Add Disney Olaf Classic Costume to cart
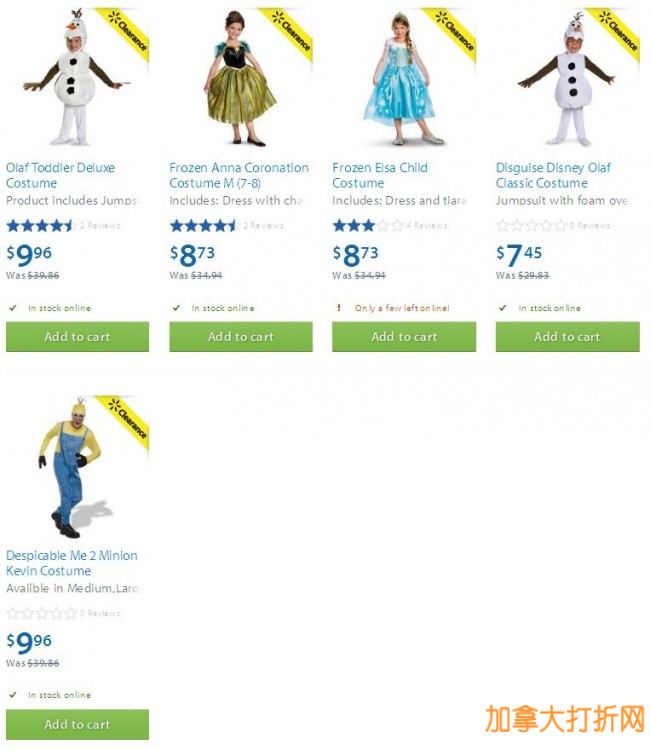The height and width of the screenshot is (750, 650). click(x=568, y=337)
